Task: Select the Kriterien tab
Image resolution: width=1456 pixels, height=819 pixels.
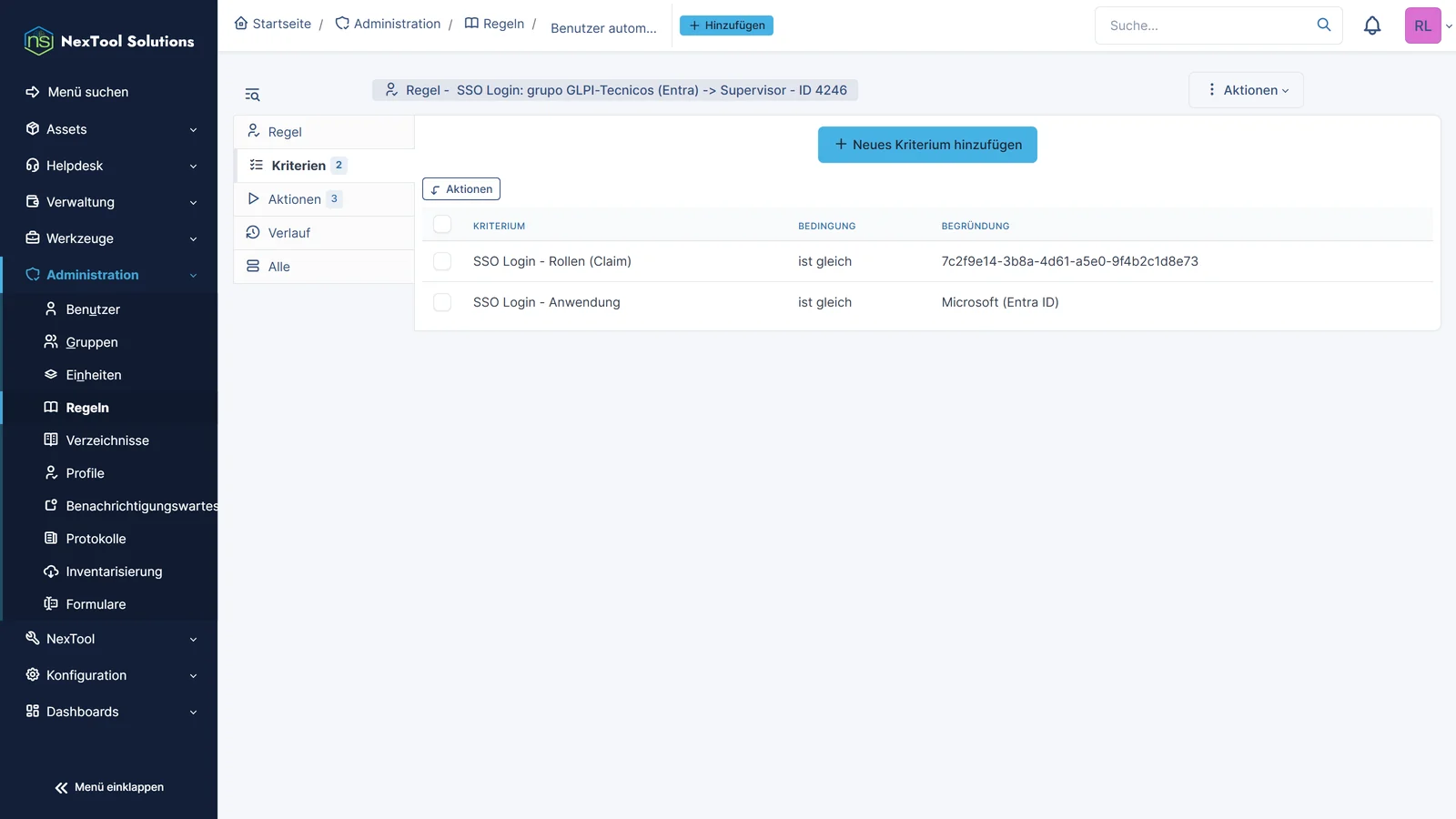Action: click(324, 166)
